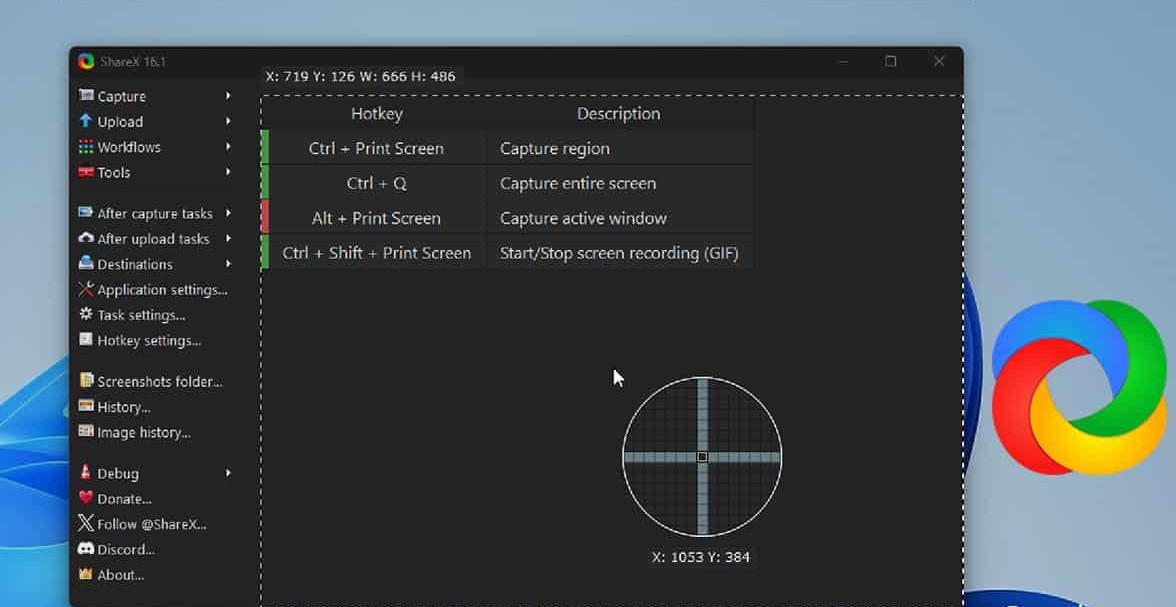The width and height of the screenshot is (1176, 607).
Task: Open the Donate... entry
Action: tap(124, 499)
